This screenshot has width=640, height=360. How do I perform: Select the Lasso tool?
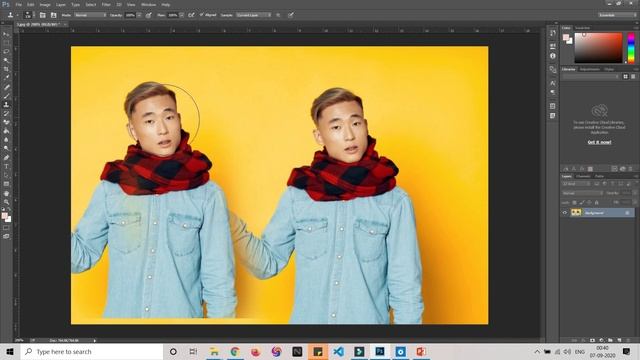[x=6, y=52]
